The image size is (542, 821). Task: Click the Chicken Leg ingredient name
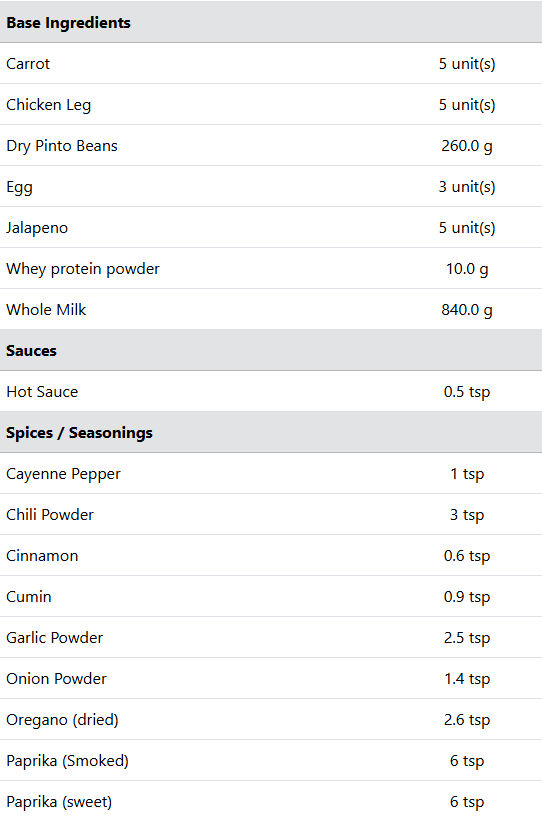pyautogui.click(x=49, y=105)
